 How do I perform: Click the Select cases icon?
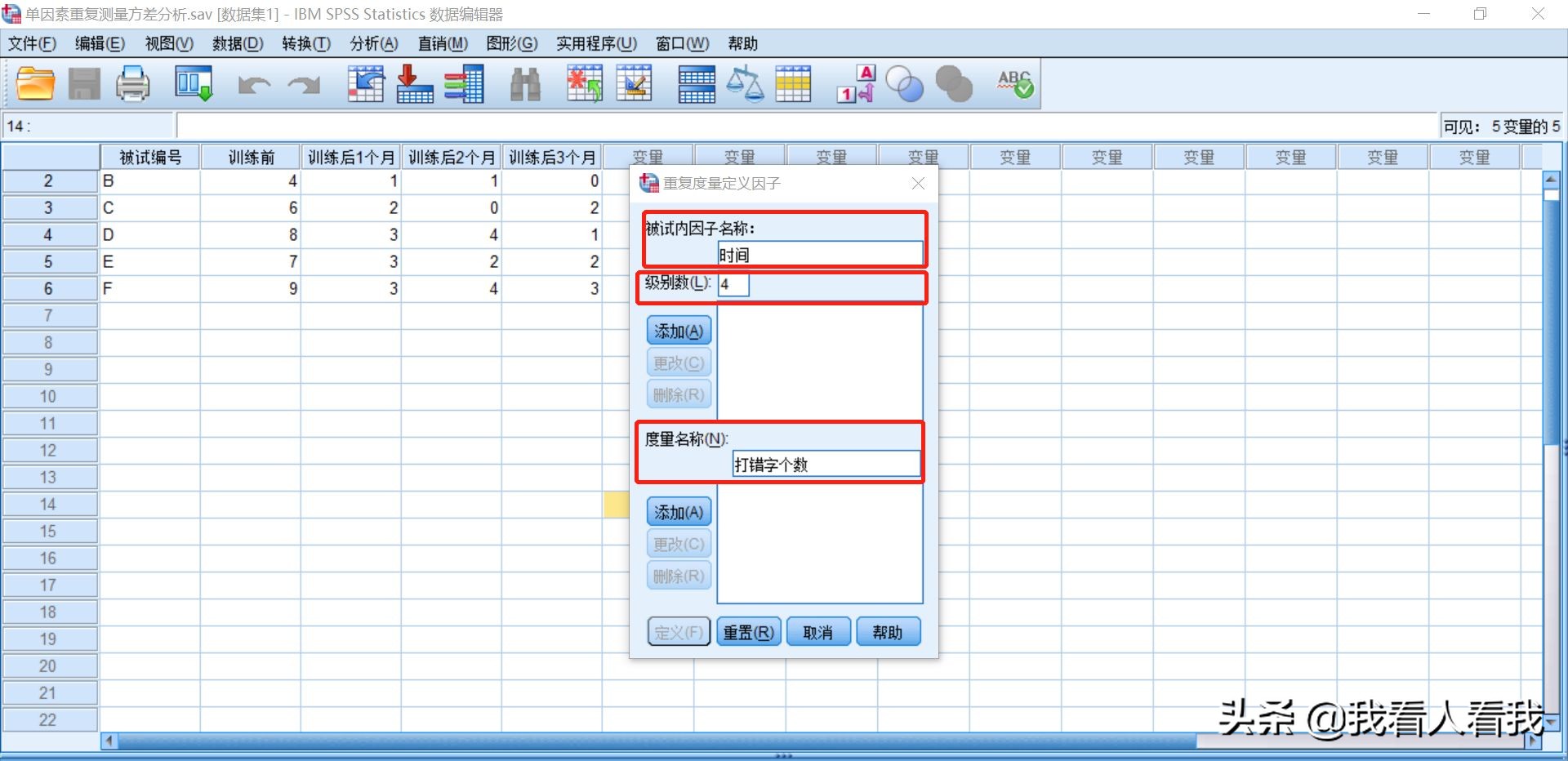point(793,84)
